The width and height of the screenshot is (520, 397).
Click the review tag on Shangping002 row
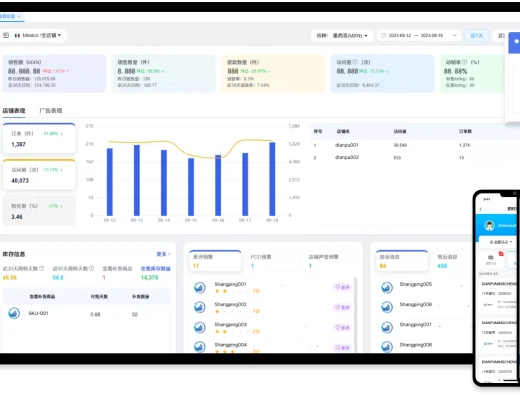point(342,307)
